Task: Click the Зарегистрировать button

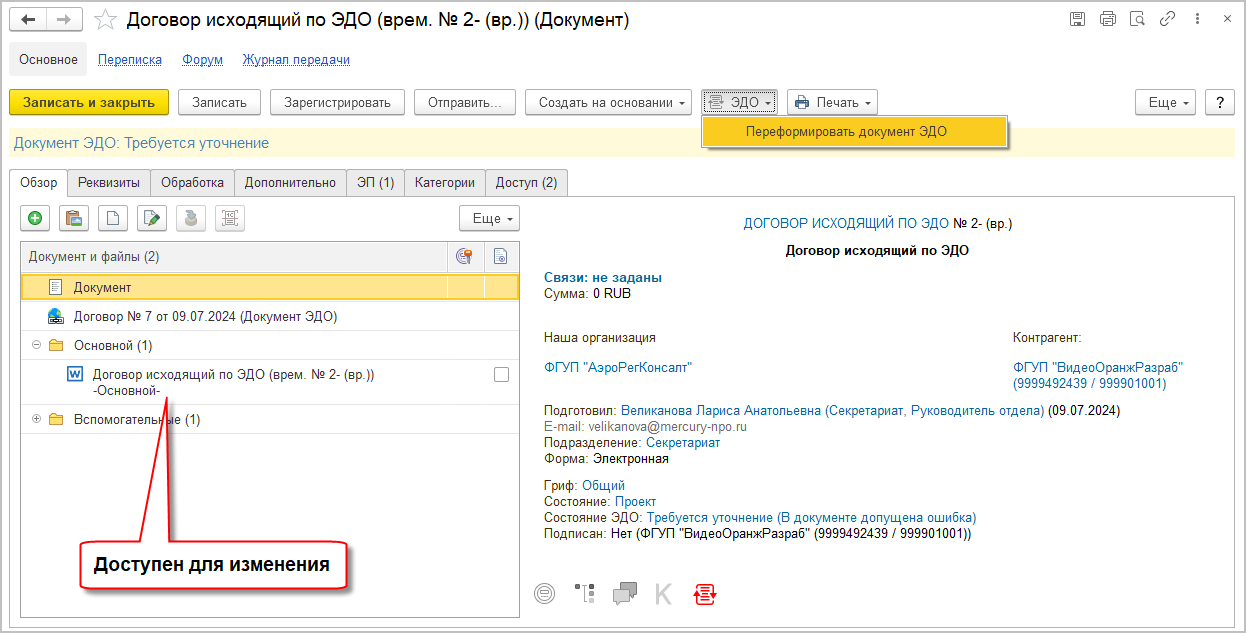Action: point(337,102)
